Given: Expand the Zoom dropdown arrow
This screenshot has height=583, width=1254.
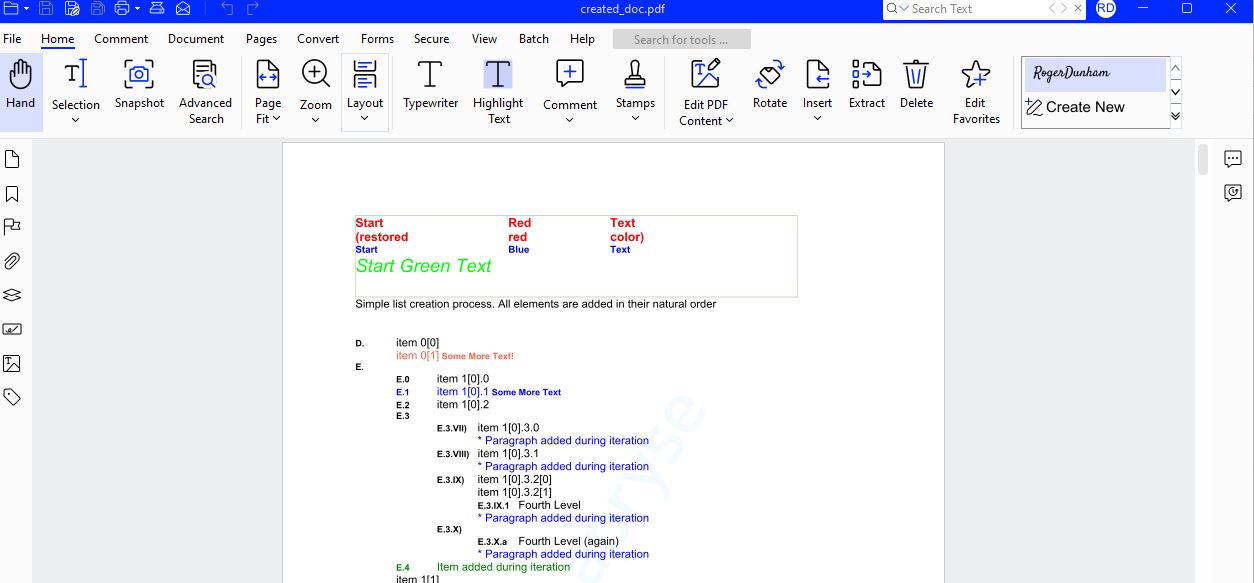Looking at the screenshot, I should (x=316, y=120).
